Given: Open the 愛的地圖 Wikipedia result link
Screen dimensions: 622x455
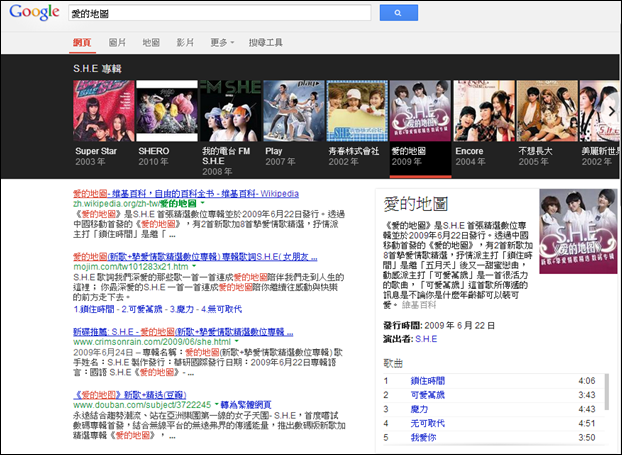Looking at the screenshot, I should pos(186,194).
